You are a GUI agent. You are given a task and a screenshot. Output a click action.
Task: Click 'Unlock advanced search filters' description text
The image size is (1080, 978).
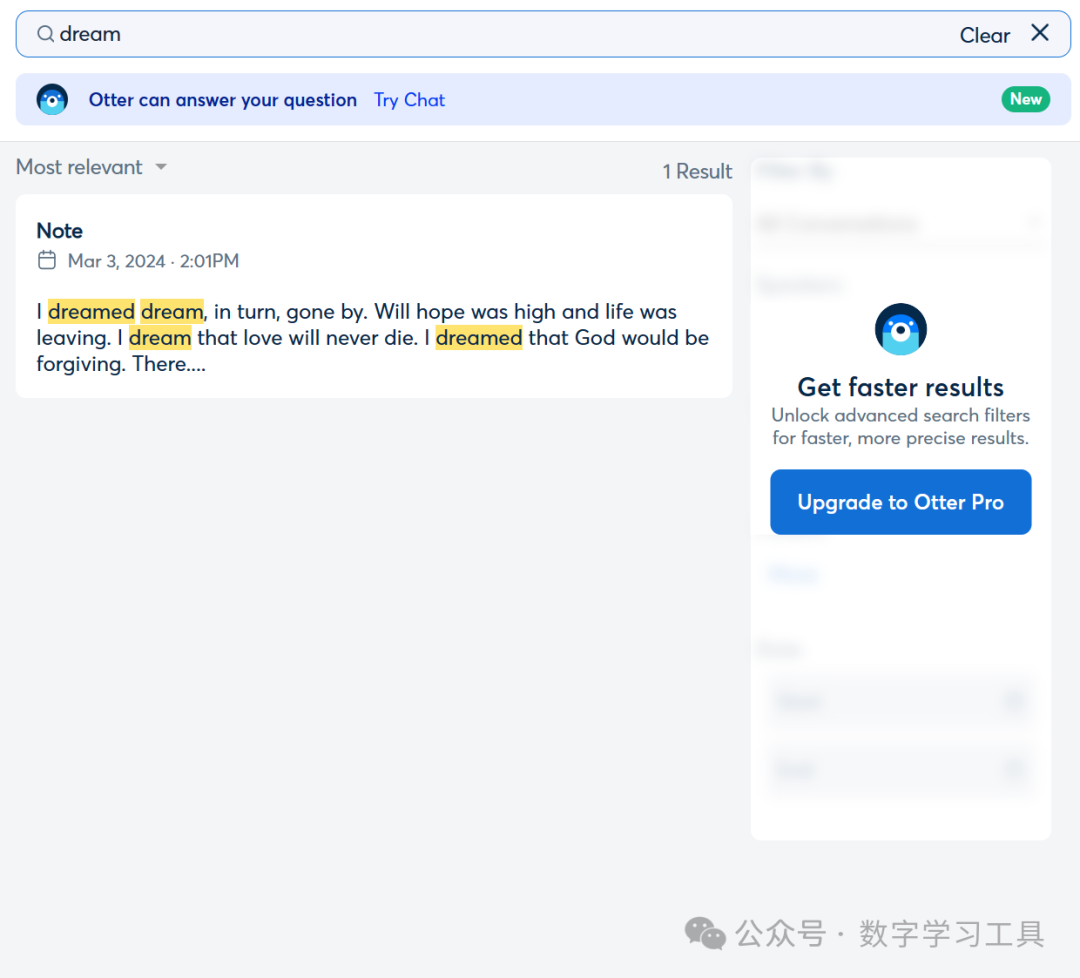click(x=900, y=426)
